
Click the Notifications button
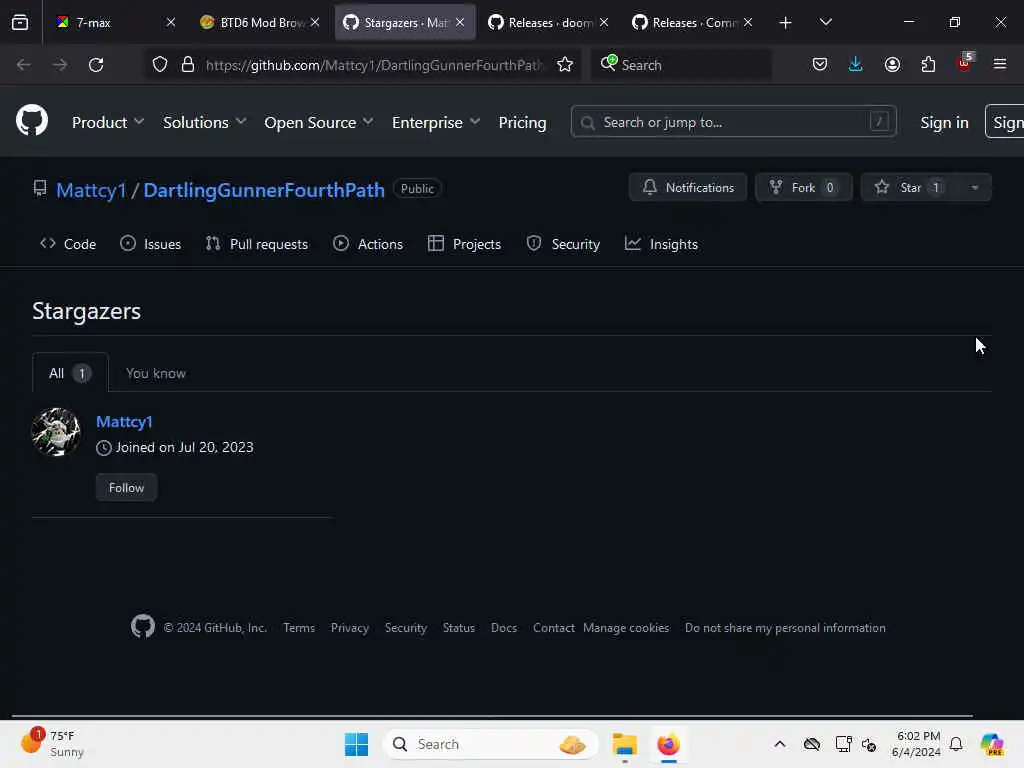(688, 187)
